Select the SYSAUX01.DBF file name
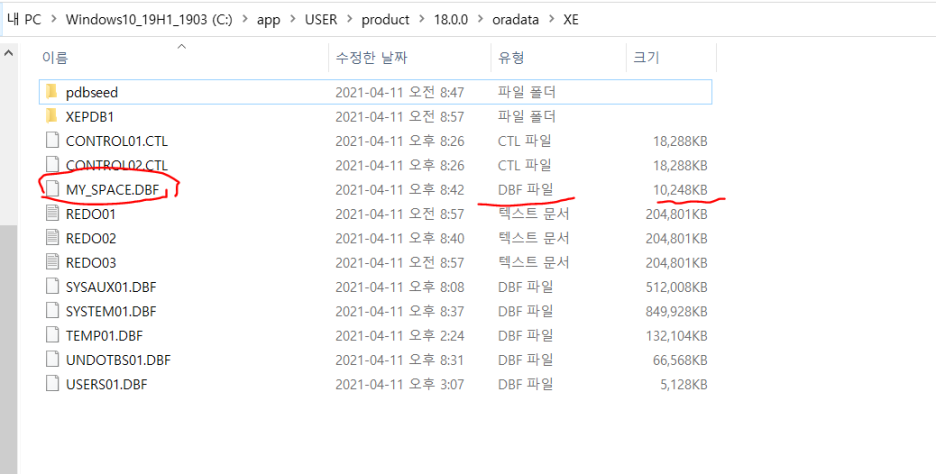This screenshot has height=474, width=936. pos(110,288)
